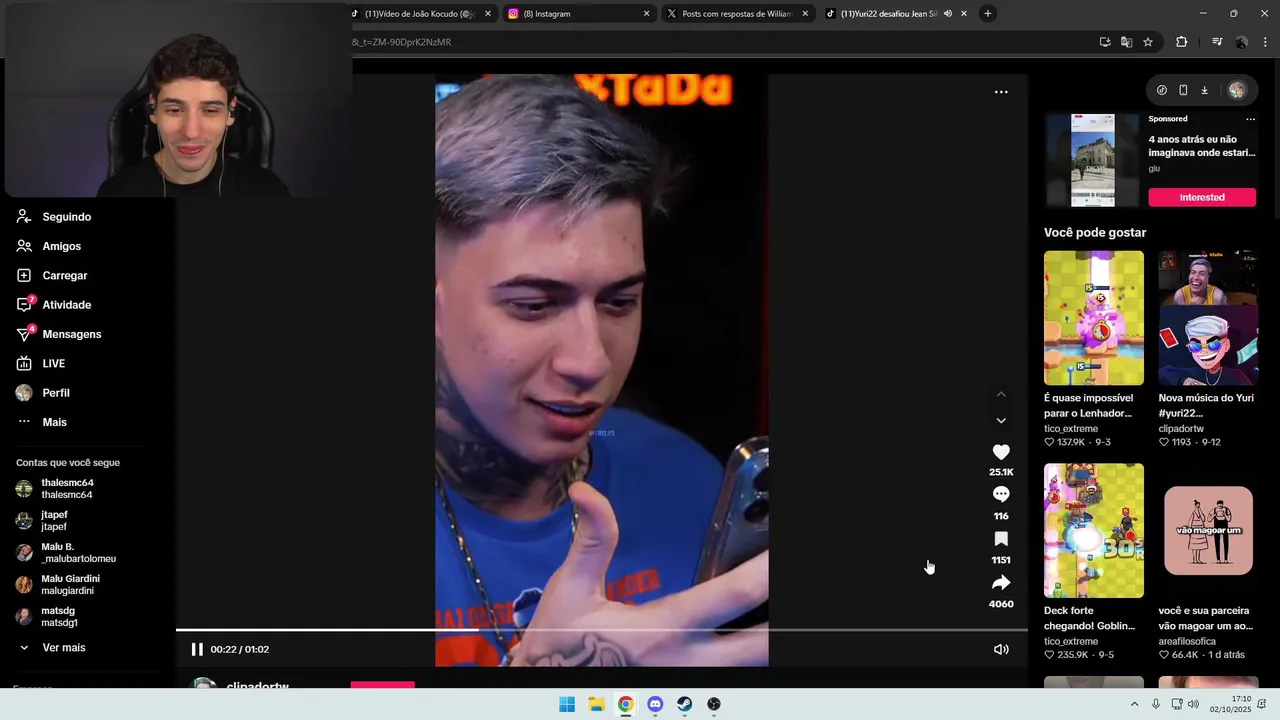The height and width of the screenshot is (720, 1280).
Task: Open the 'É quase impossível parar o Lenhador' video
Action: click(1094, 318)
